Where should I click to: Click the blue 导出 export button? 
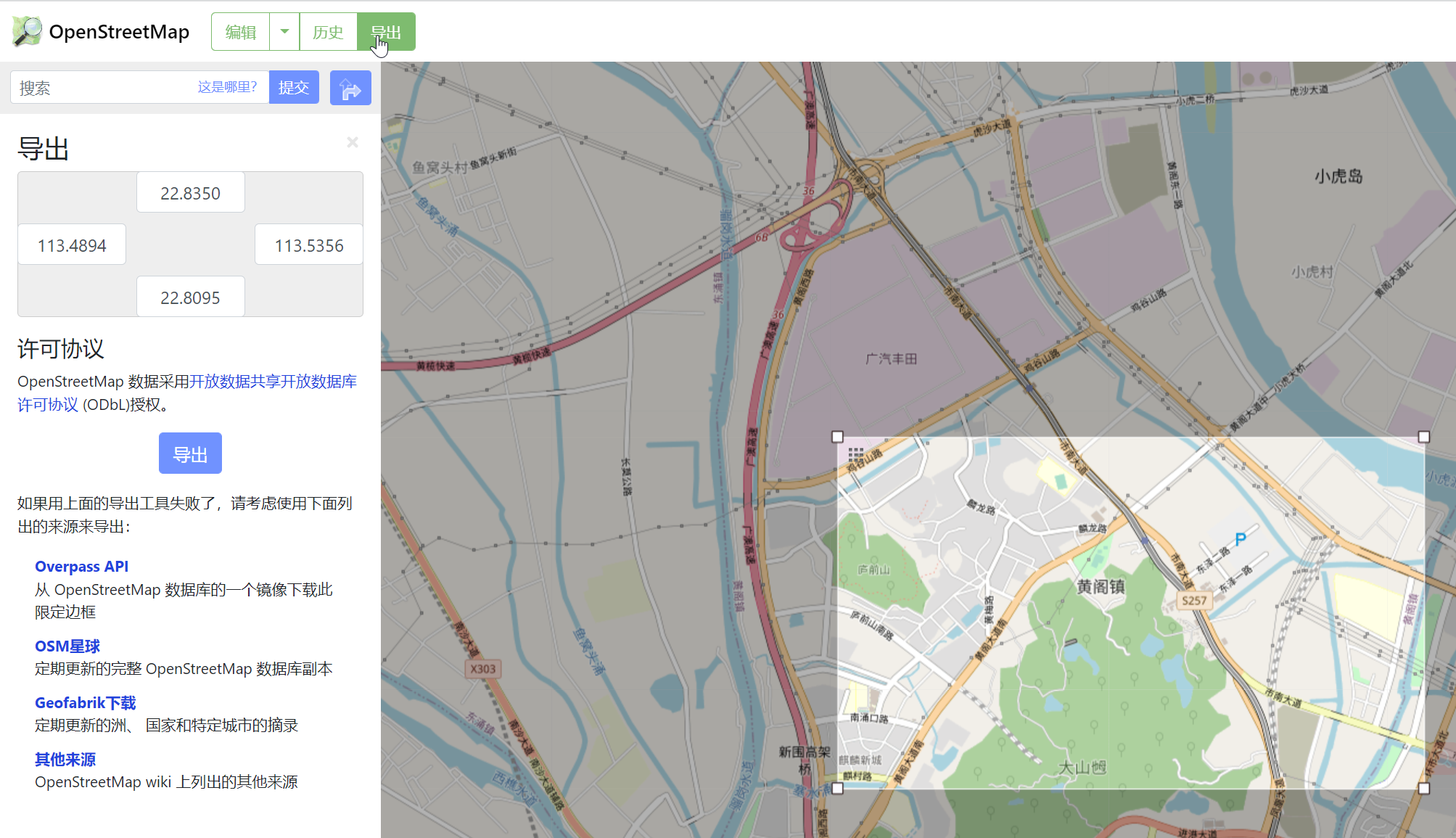[190, 453]
